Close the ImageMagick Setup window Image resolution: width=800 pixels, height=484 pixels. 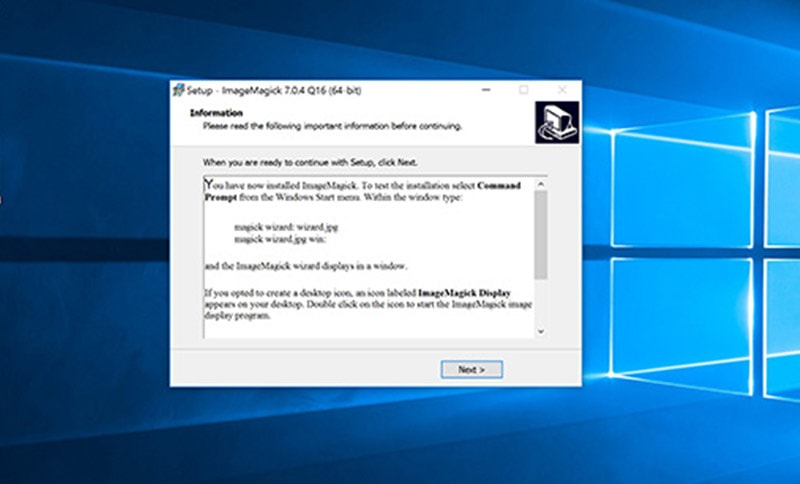coord(562,90)
